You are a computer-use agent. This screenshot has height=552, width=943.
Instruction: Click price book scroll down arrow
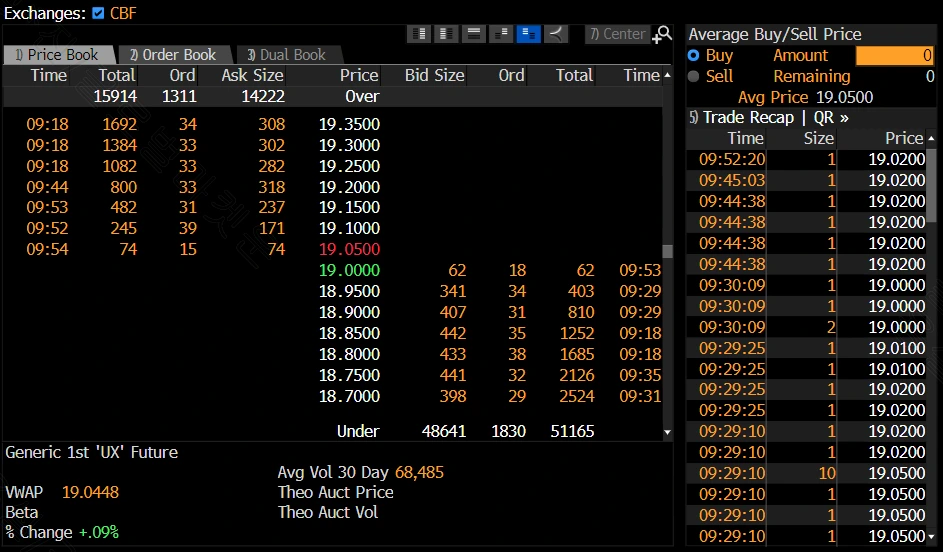point(667,432)
